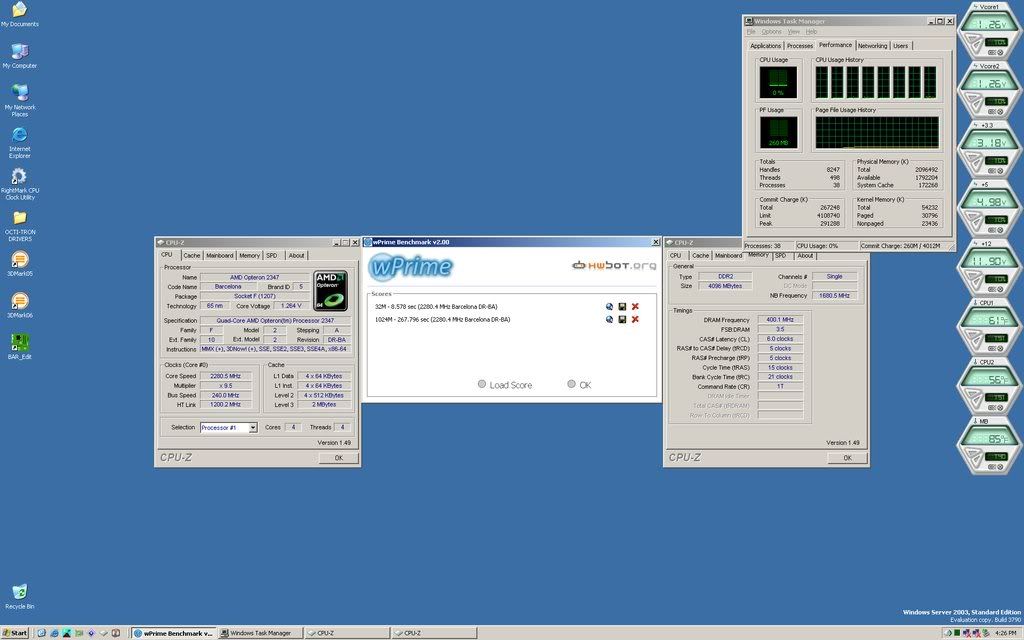Viewport: 1024px width, 640px height.
Task: Launch 3DMark05 from the desktop
Action: [20, 264]
